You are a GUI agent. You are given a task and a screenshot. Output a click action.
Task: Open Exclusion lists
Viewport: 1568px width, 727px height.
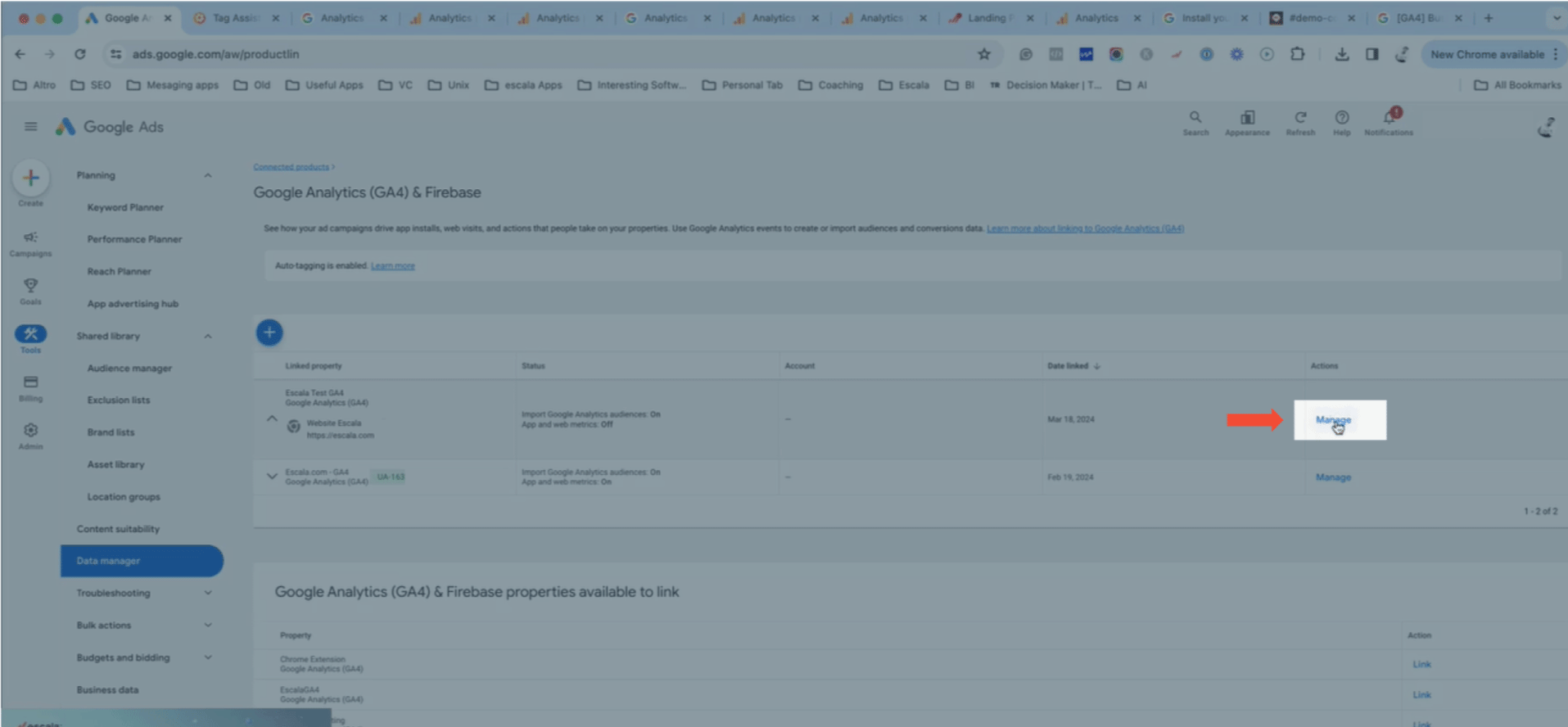pyautogui.click(x=119, y=400)
